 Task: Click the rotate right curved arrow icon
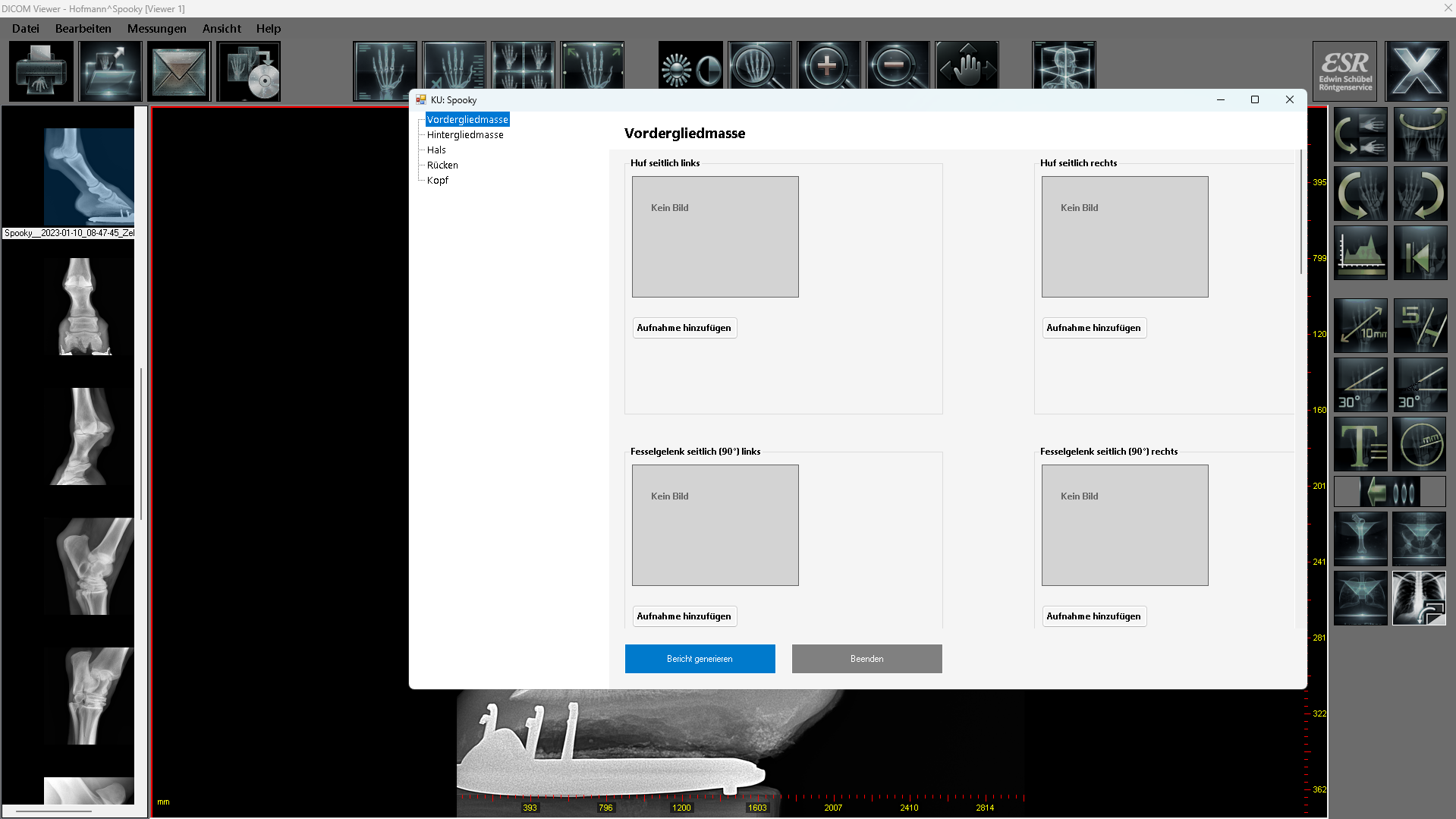[x=1420, y=194]
